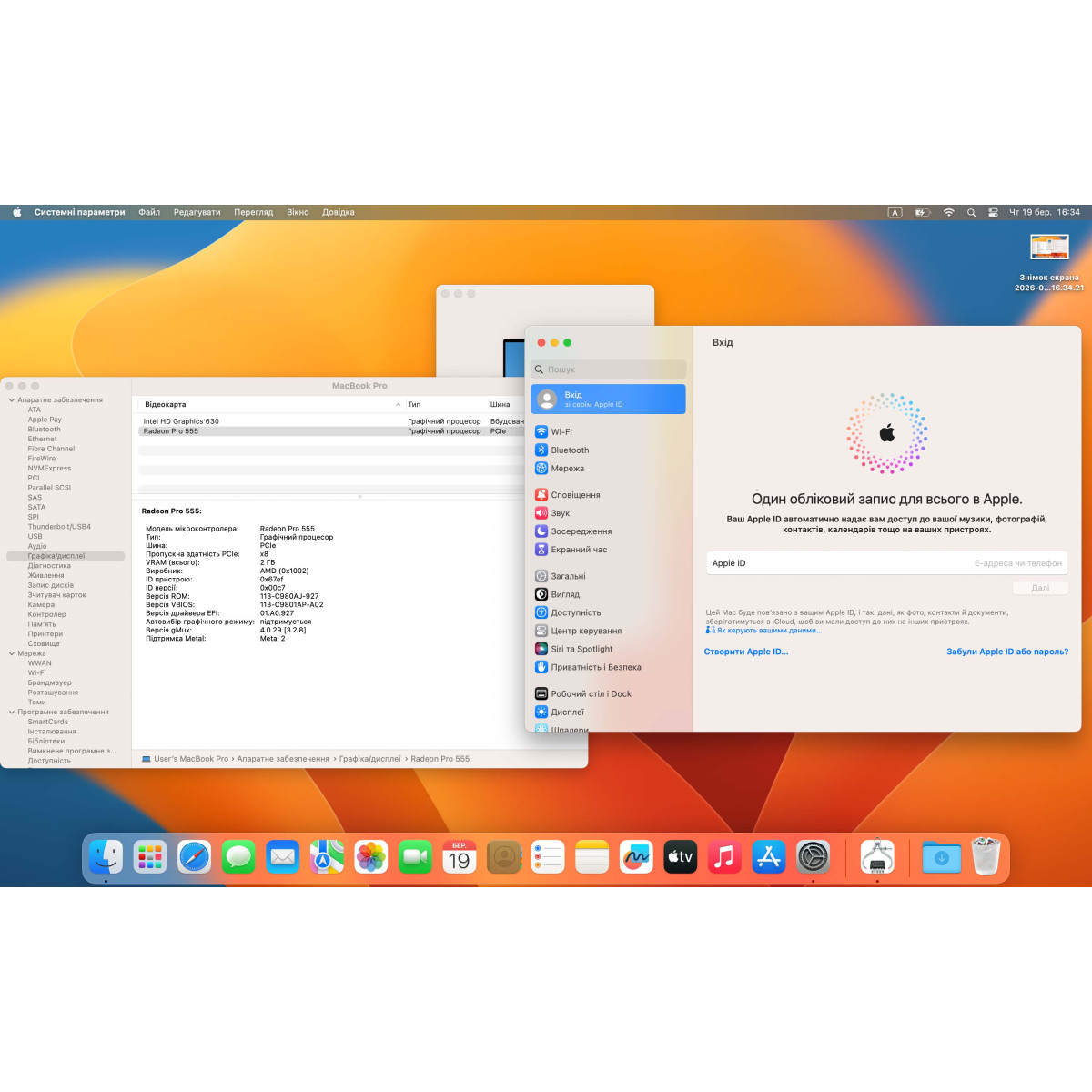
Task: Click Апаратне забезпечення in the path bar
Action: pos(283,759)
